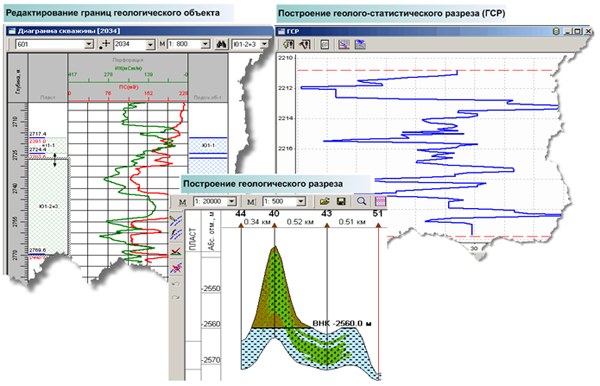Save the cross-section with the floppy disk icon
This screenshot has width=600, height=386.
341,201
